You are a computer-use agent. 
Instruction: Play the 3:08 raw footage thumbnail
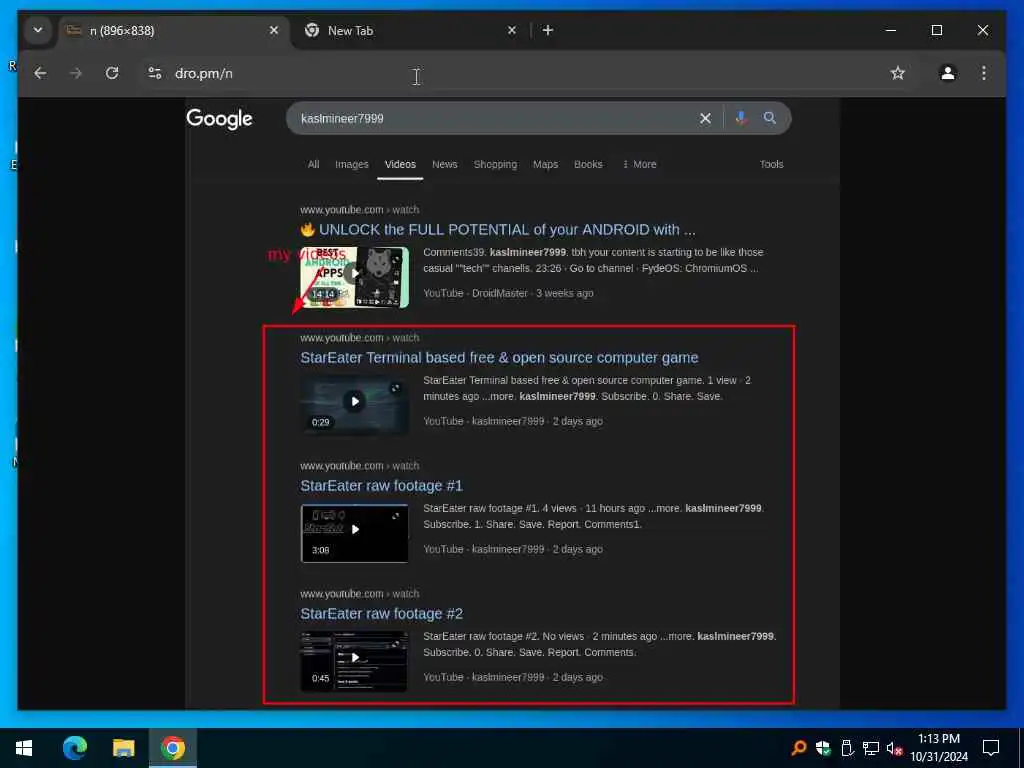pos(355,533)
